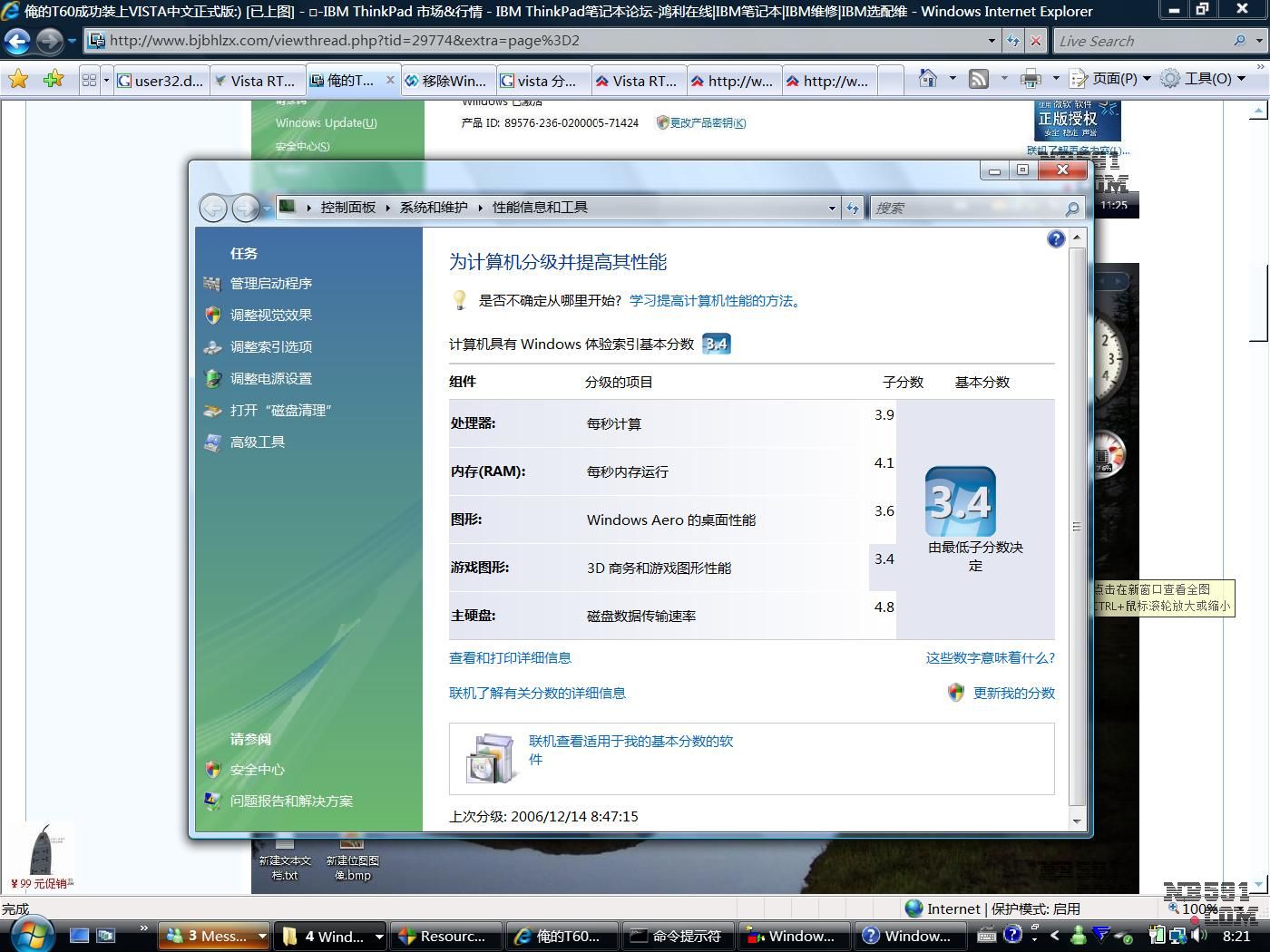
Task: Click the Favorites star icon
Action: coord(17,80)
